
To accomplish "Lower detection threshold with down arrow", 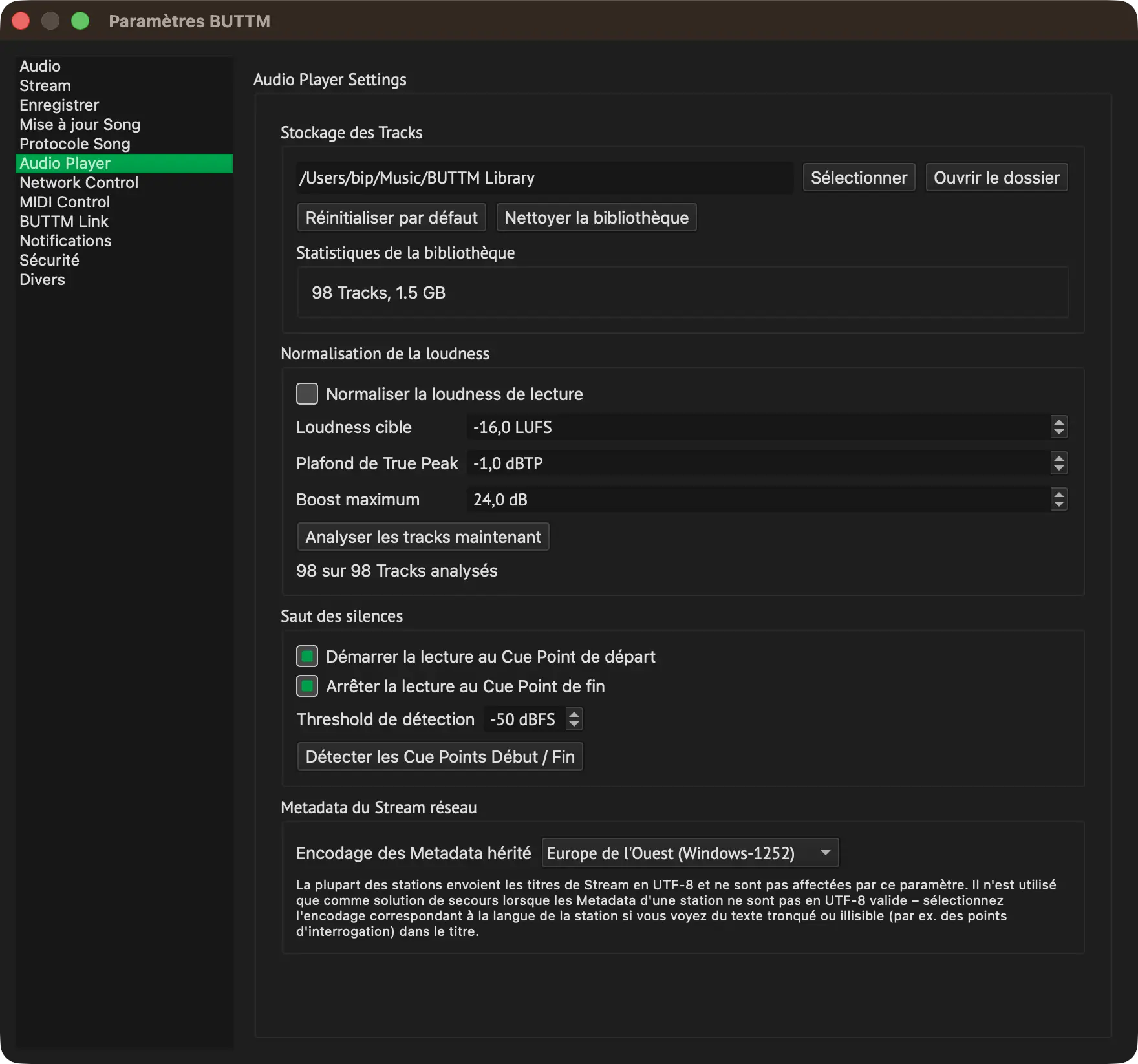I will click(574, 725).
